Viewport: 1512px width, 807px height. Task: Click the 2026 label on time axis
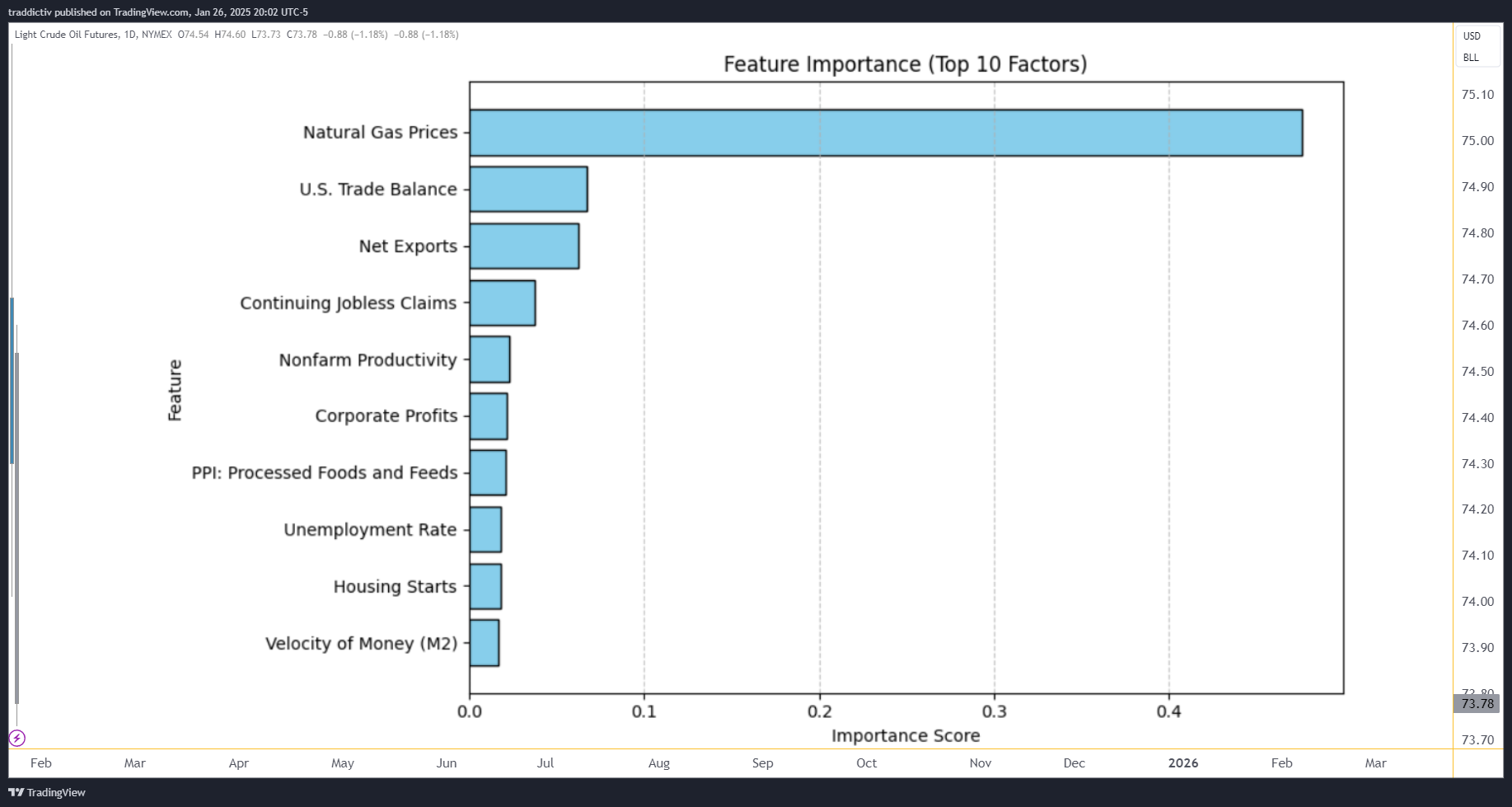tap(1183, 763)
